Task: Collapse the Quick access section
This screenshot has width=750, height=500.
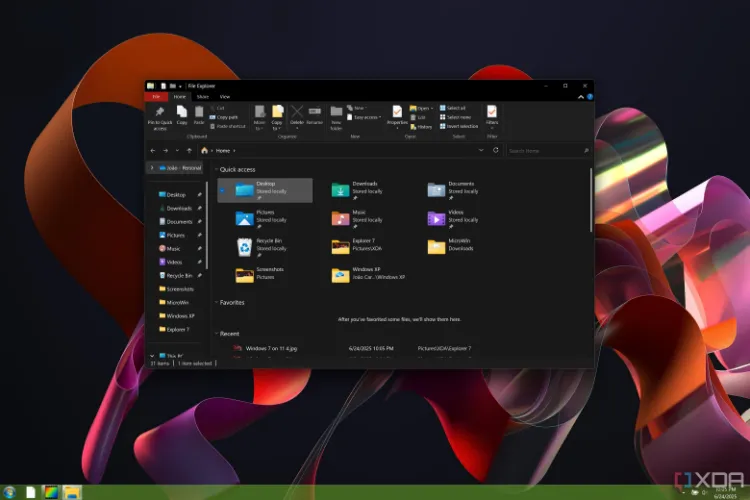Action: [216, 170]
